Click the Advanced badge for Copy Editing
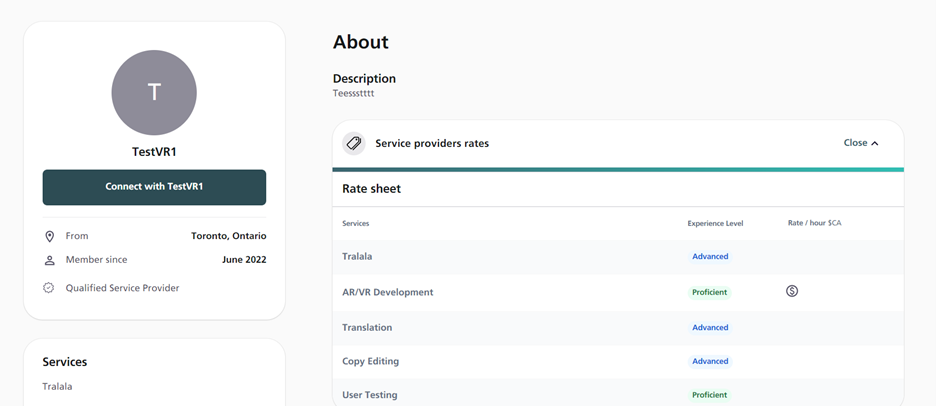Image resolution: width=936 pixels, height=406 pixels. (x=710, y=361)
